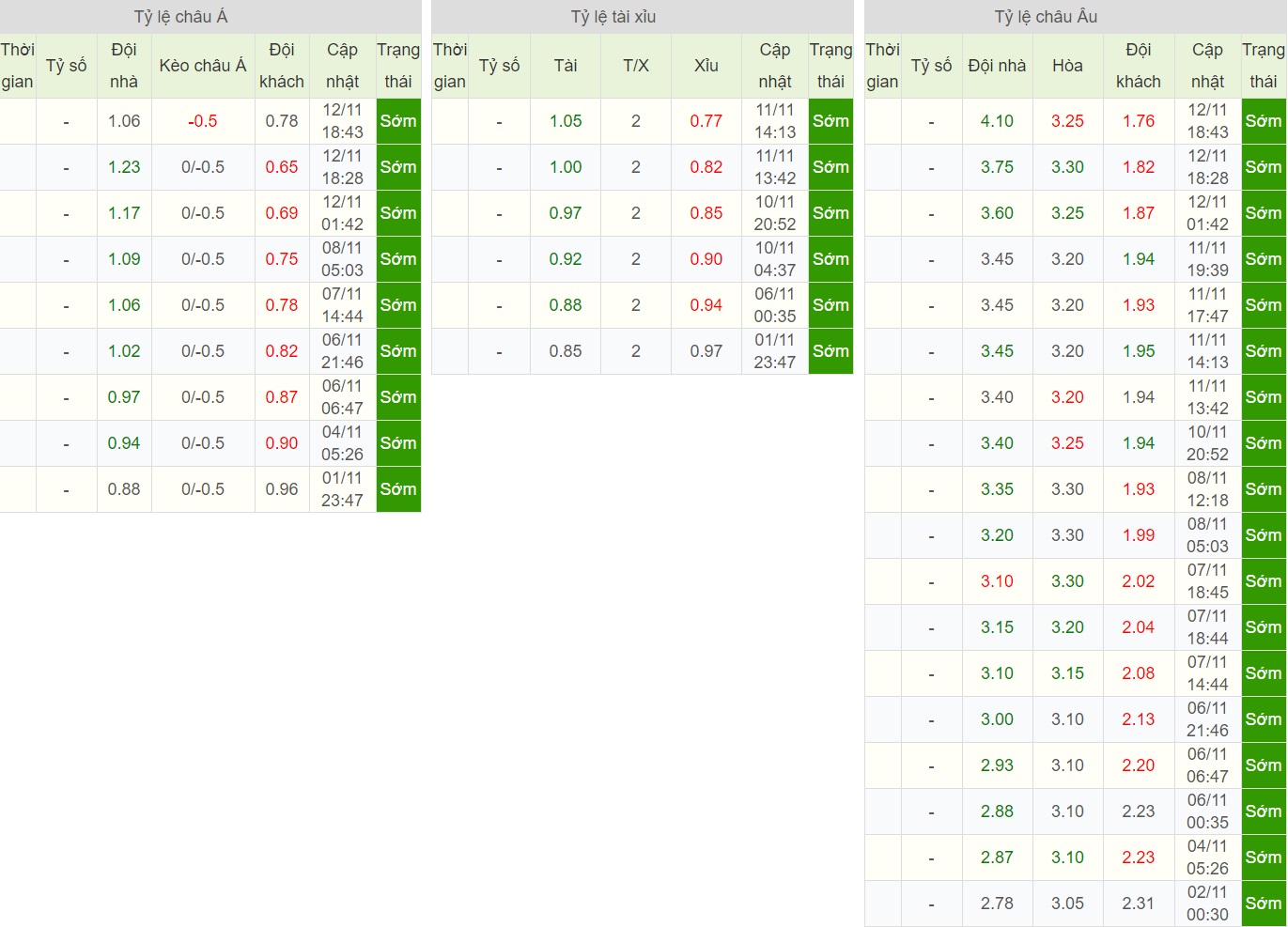Click away odds 1.76 in European table
This screenshot has height=927, width=1288.
tap(1139, 121)
